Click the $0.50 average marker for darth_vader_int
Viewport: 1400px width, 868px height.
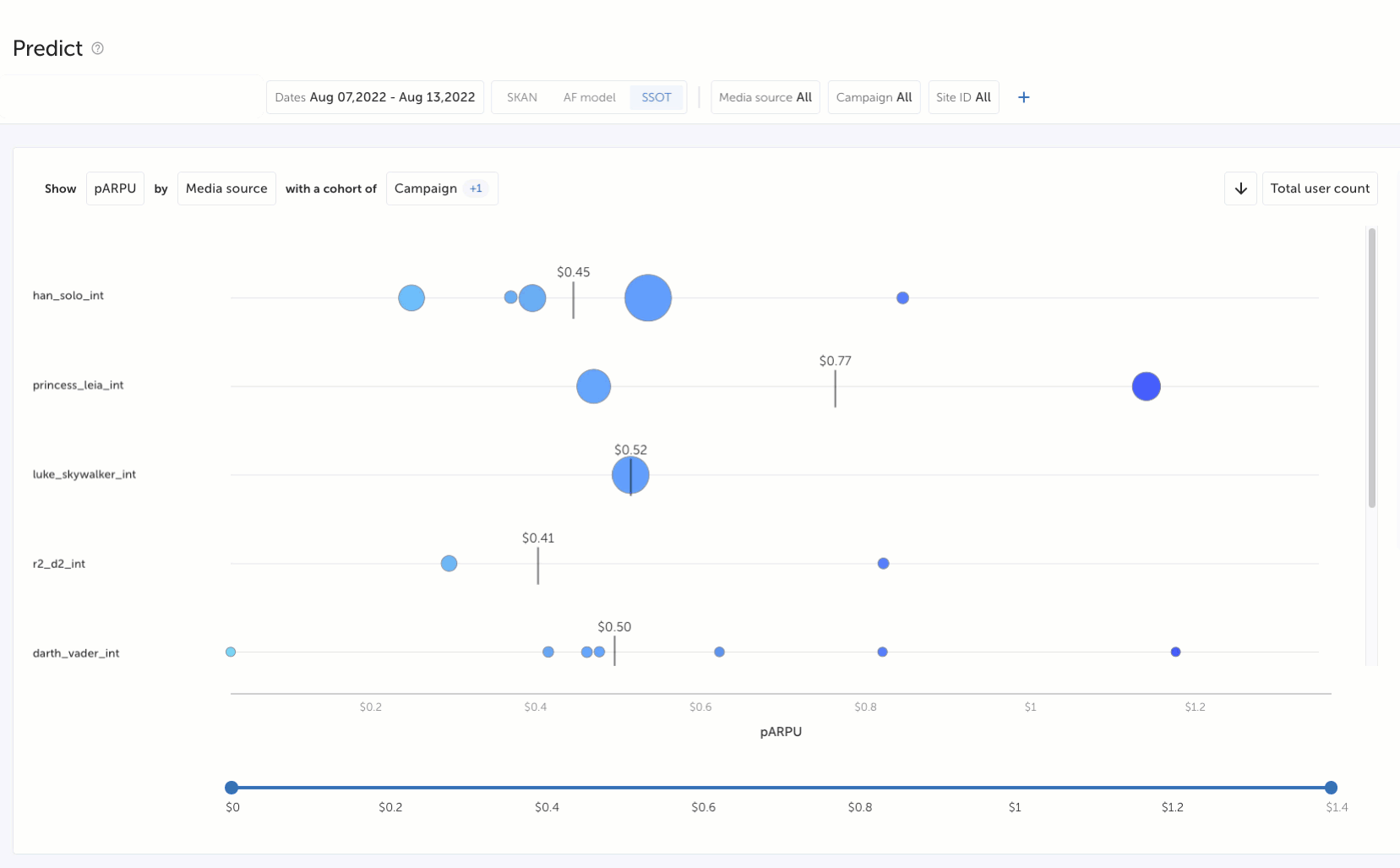[x=615, y=651]
